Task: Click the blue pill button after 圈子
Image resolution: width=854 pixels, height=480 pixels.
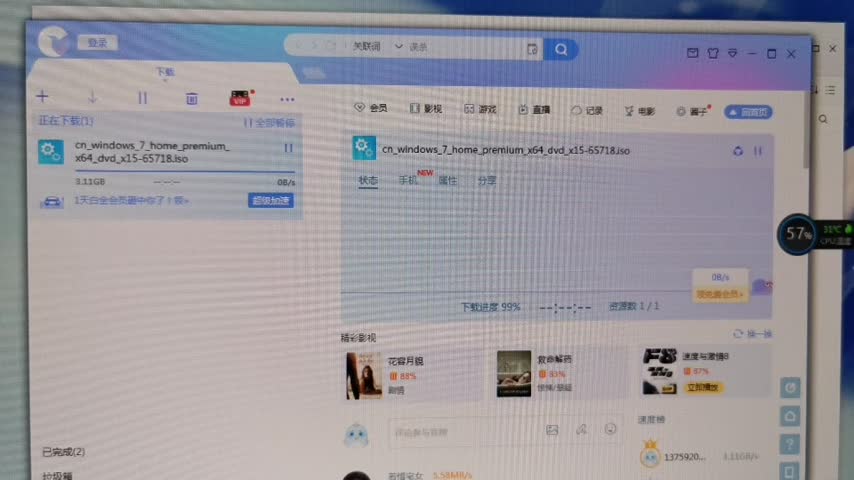Action: (748, 112)
